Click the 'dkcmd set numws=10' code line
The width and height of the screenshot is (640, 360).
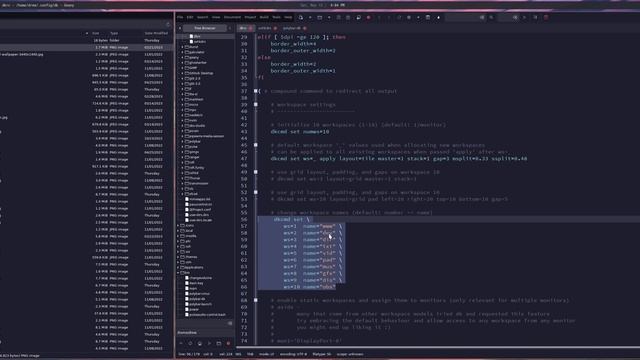click(x=300, y=132)
